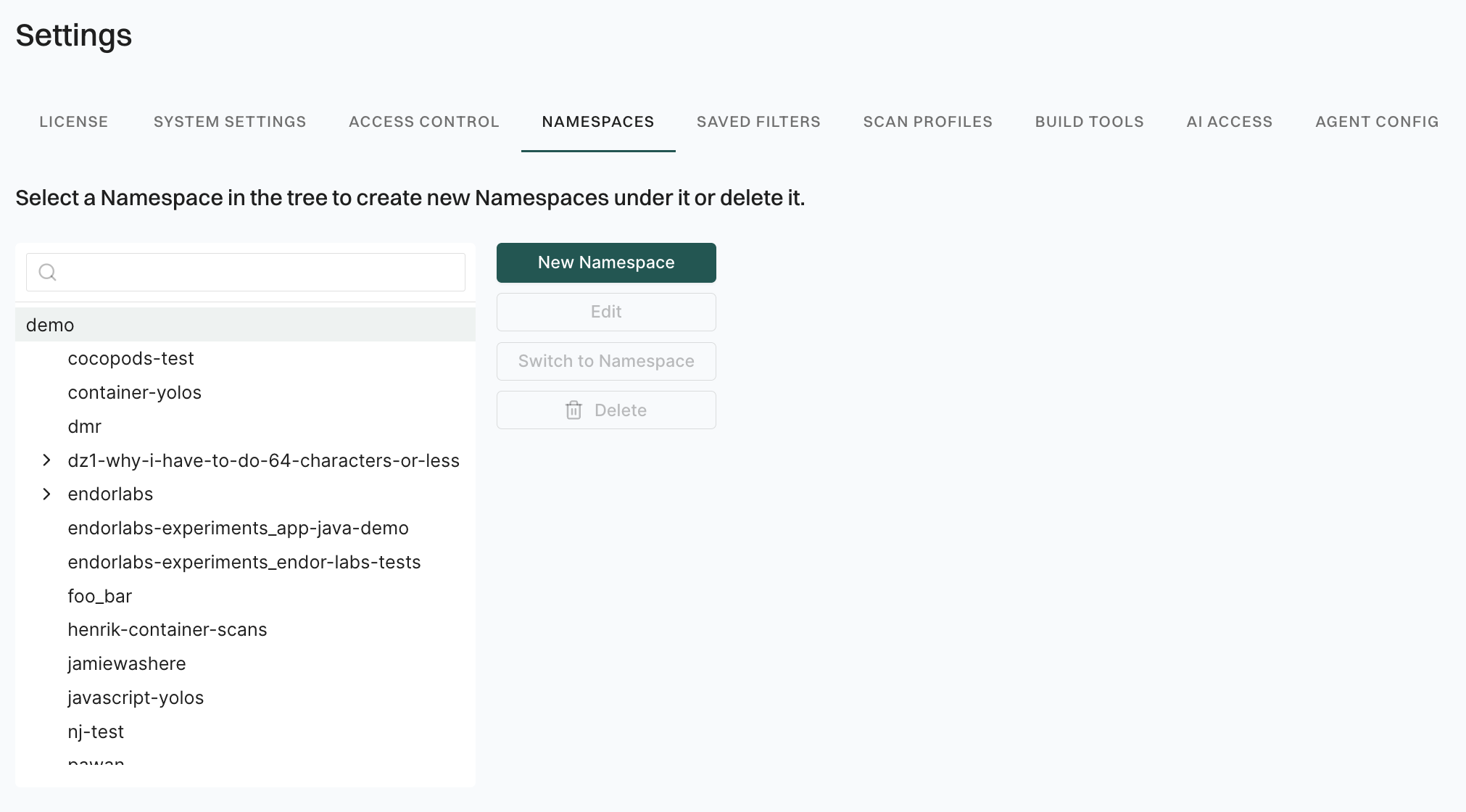Switch to the ACCESS CONTROL tab
Screen dimensions: 1466x812
click(x=423, y=121)
